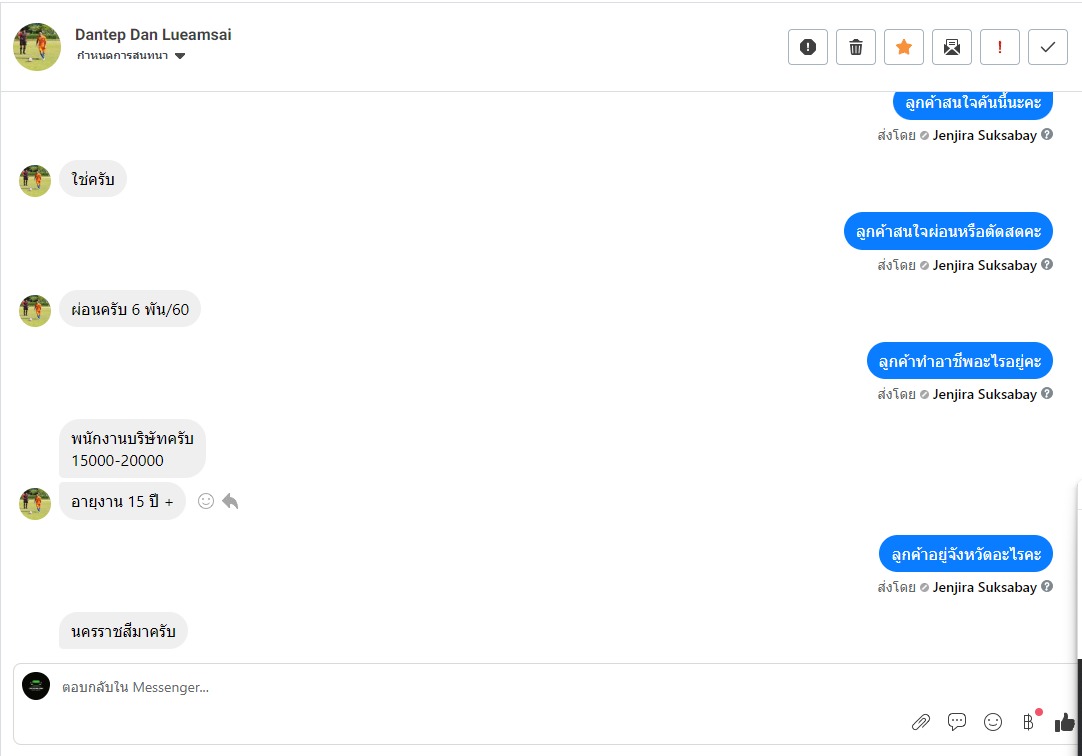Click the baht payment request icon
This screenshot has height=756, width=1082.
1028,722
